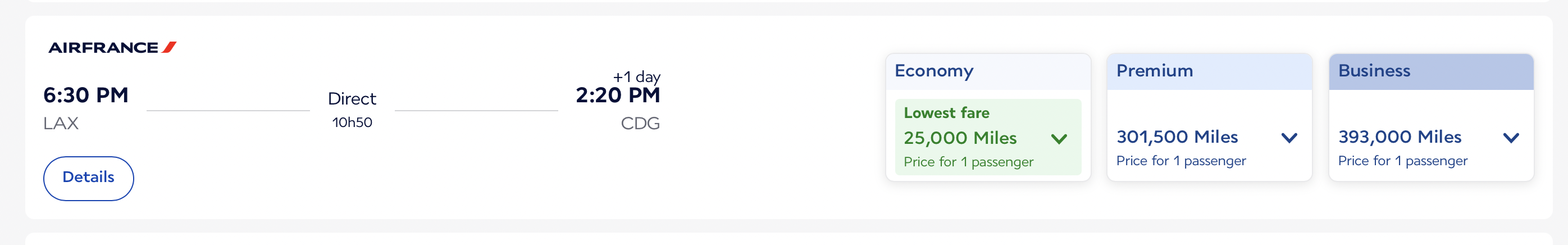Click the 10h50 flight duration
The width and height of the screenshot is (1568, 245).
(352, 122)
